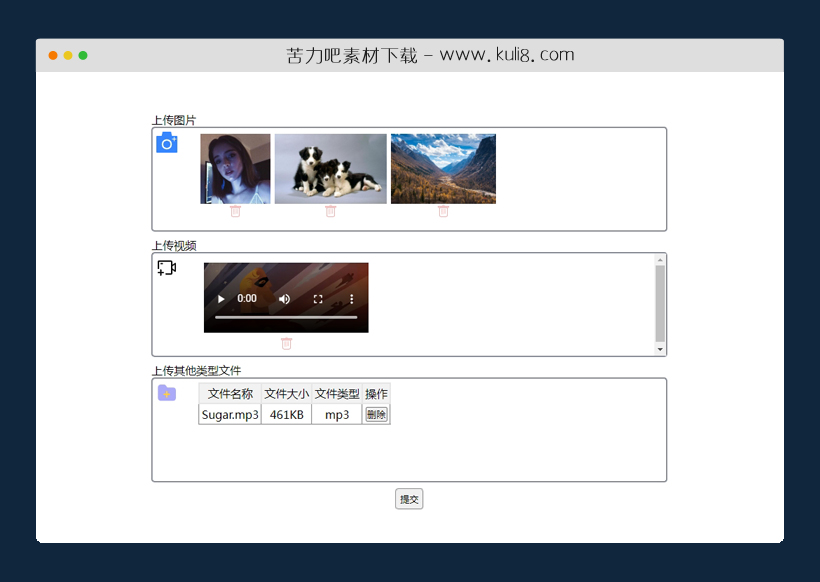Mute the video player's volume
This screenshot has width=820, height=582.
(x=284, y=298)
